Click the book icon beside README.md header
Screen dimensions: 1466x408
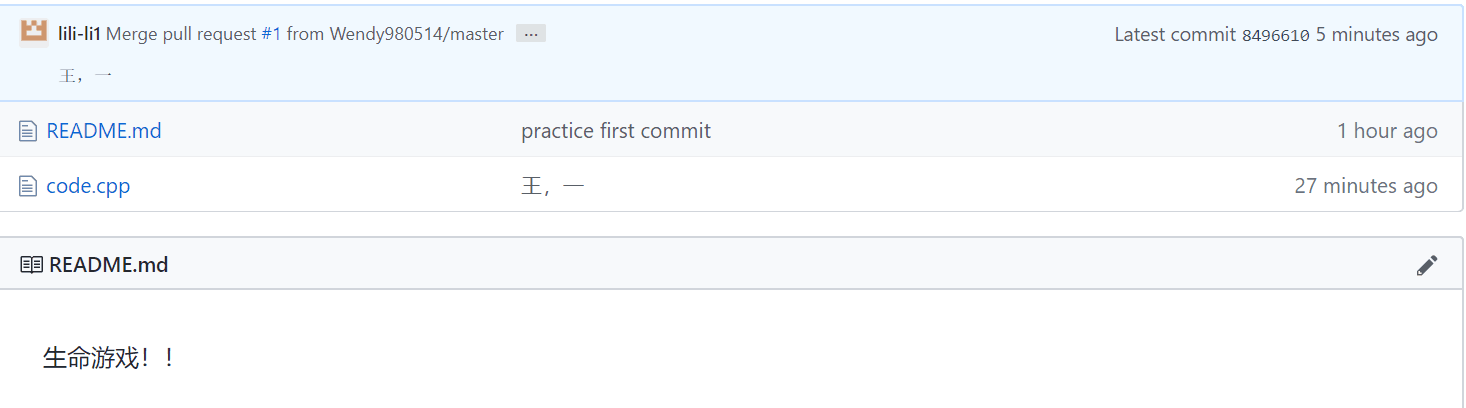pyautogui.click(x=32, y=265)
